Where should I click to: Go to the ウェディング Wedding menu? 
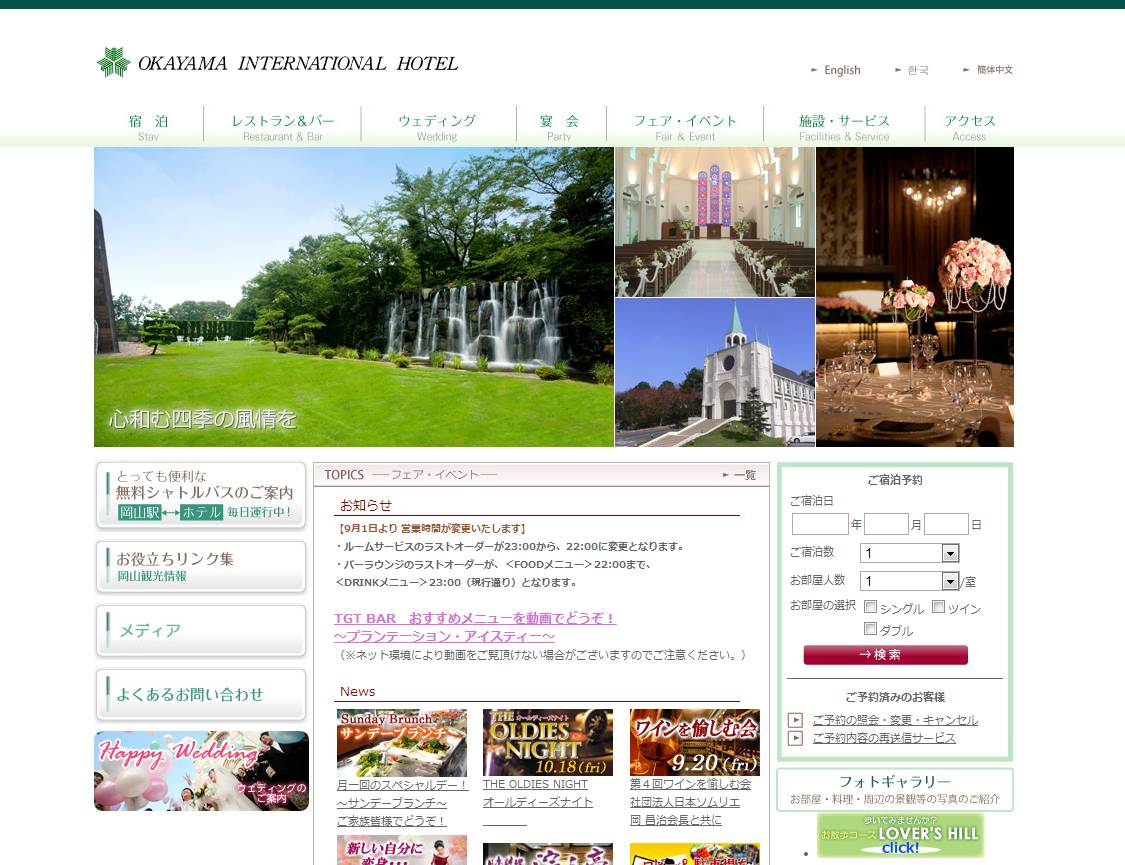437,126
